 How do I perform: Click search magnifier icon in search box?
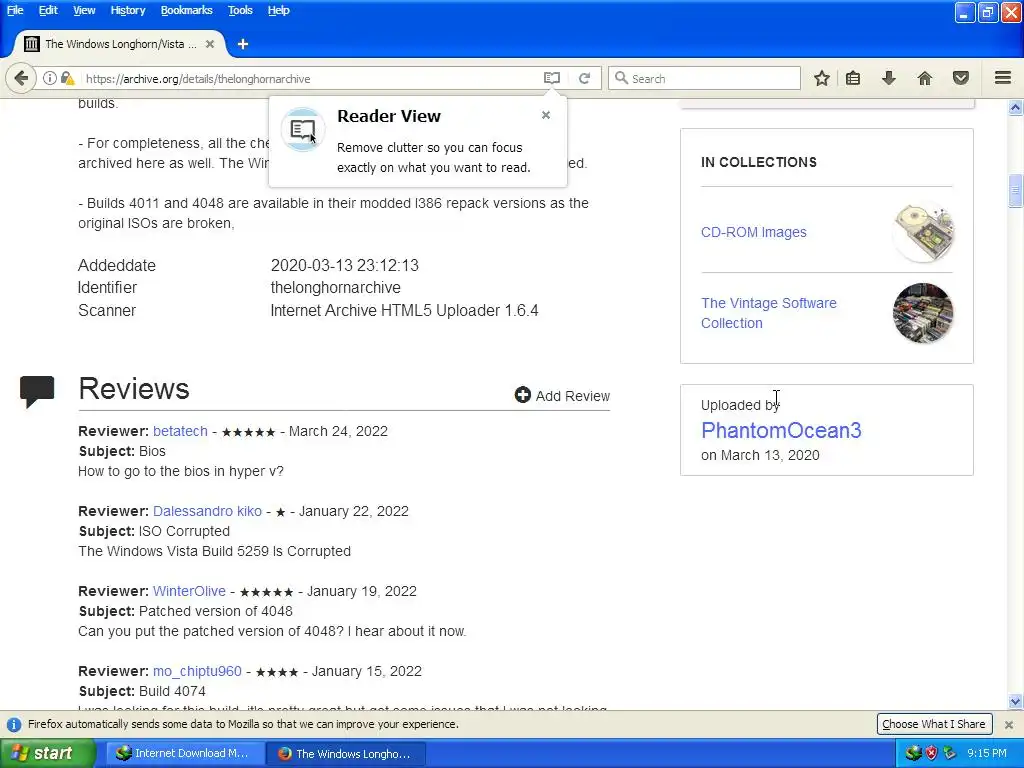pyautogui.click(x=621, y=78)
